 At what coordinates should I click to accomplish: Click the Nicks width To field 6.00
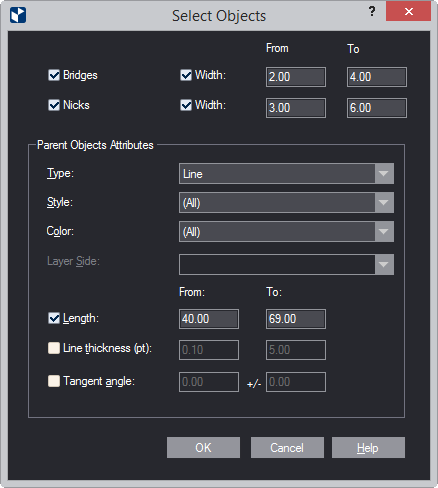click(377, 108)
